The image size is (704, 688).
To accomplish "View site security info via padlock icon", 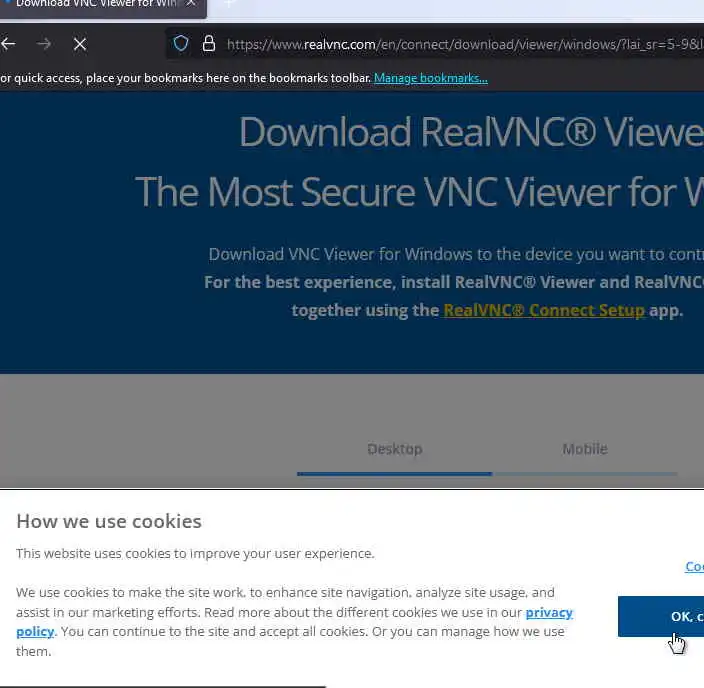I will (x=209, y=44).
